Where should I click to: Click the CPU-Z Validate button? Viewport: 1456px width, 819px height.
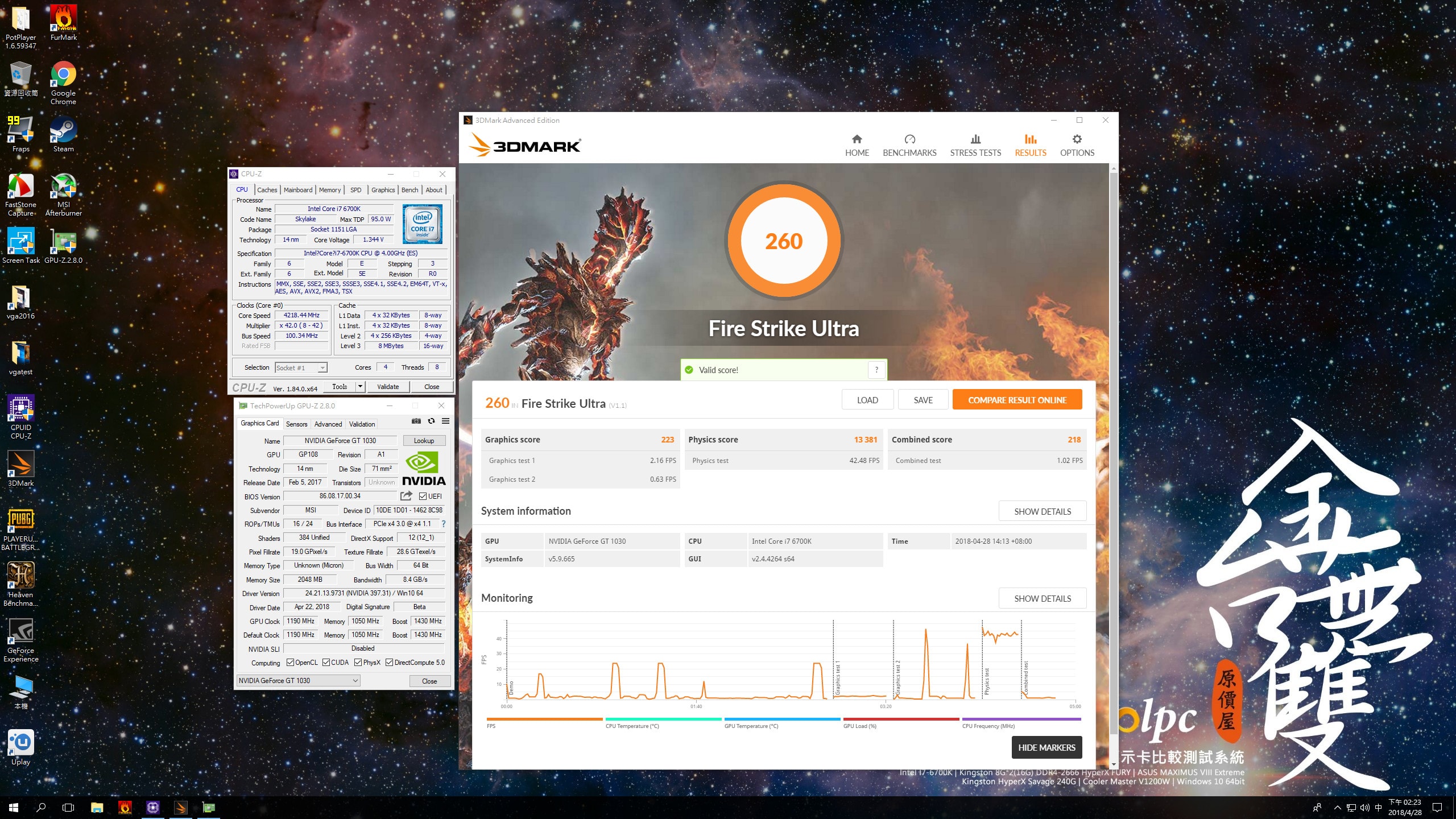pyautogui.click(x=388, y=387)
